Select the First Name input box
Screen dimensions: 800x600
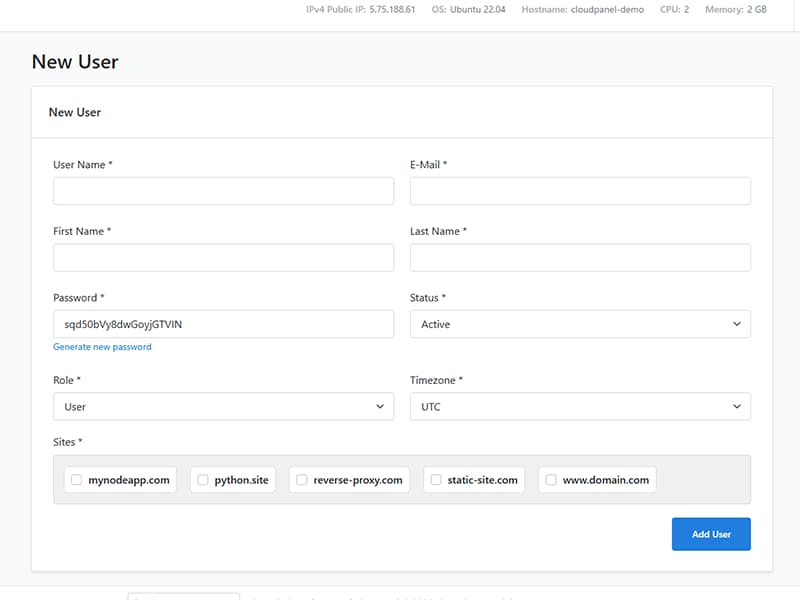(223, 258)
